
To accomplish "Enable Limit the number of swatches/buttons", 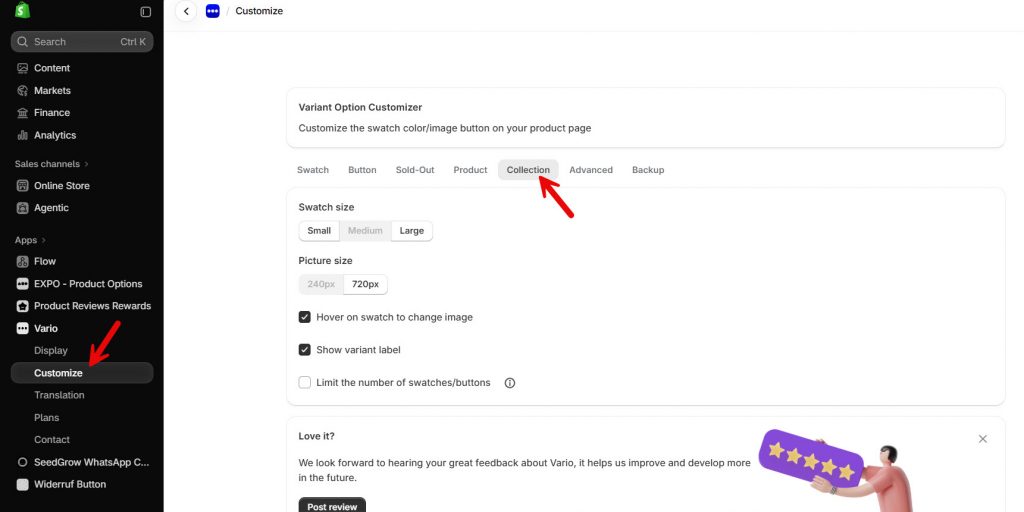I will 304,382.
